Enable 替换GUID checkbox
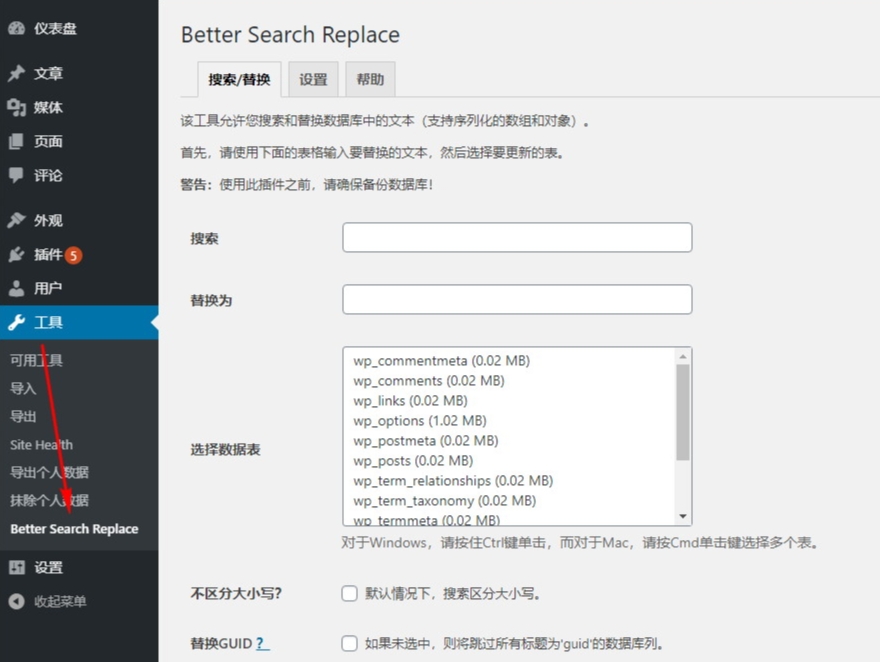The image size is (880, 662). [350, 643]
